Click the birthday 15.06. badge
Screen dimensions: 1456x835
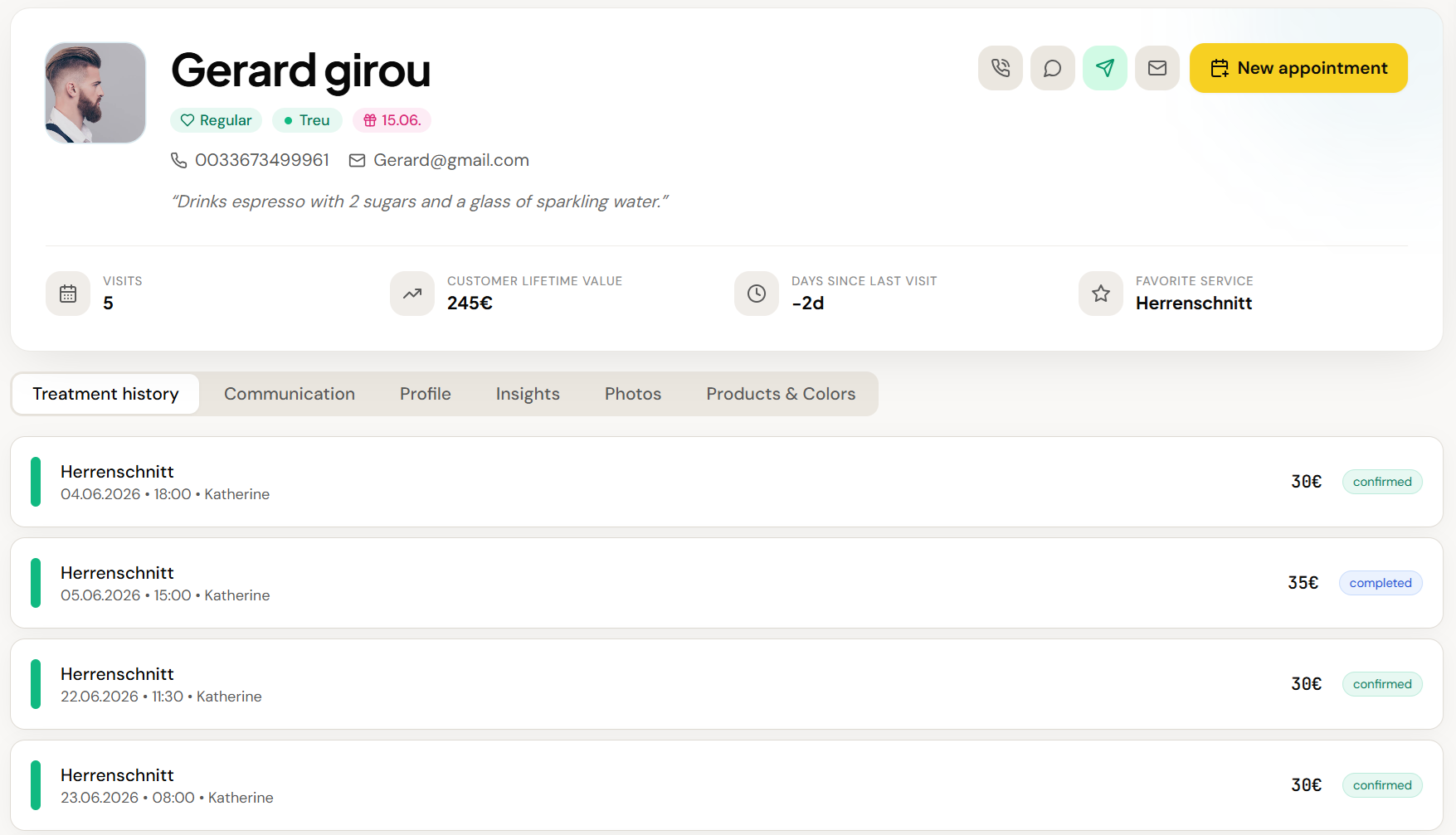pos(392,120)
